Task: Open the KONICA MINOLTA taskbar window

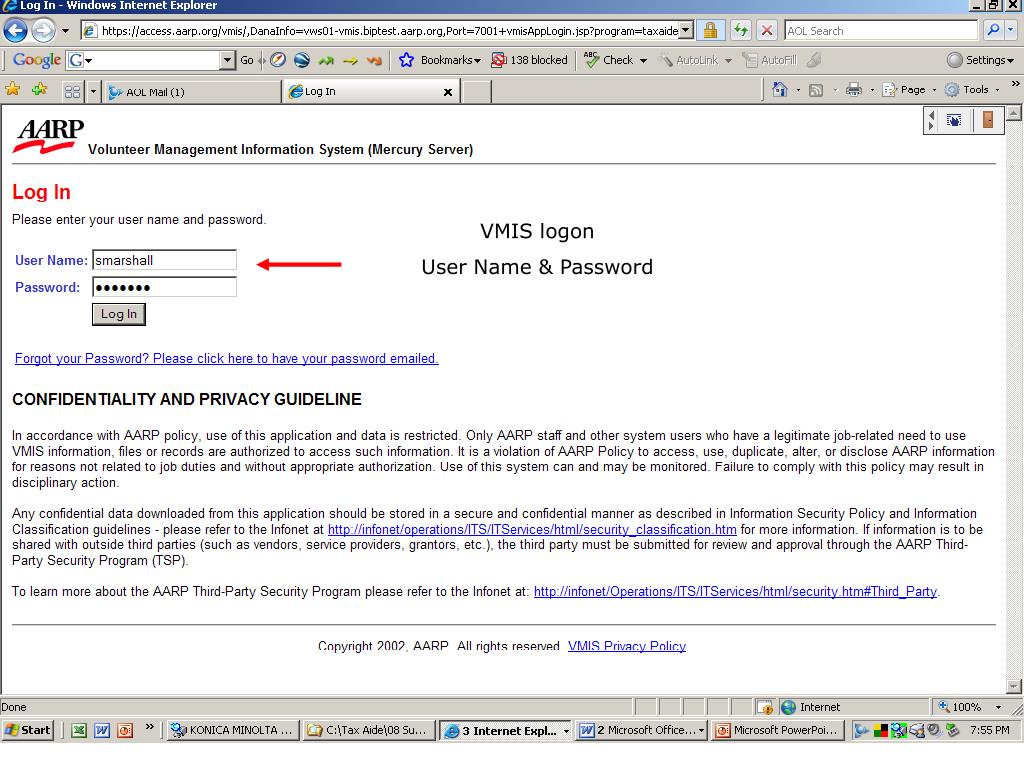Action: click(x=234, y=730)
